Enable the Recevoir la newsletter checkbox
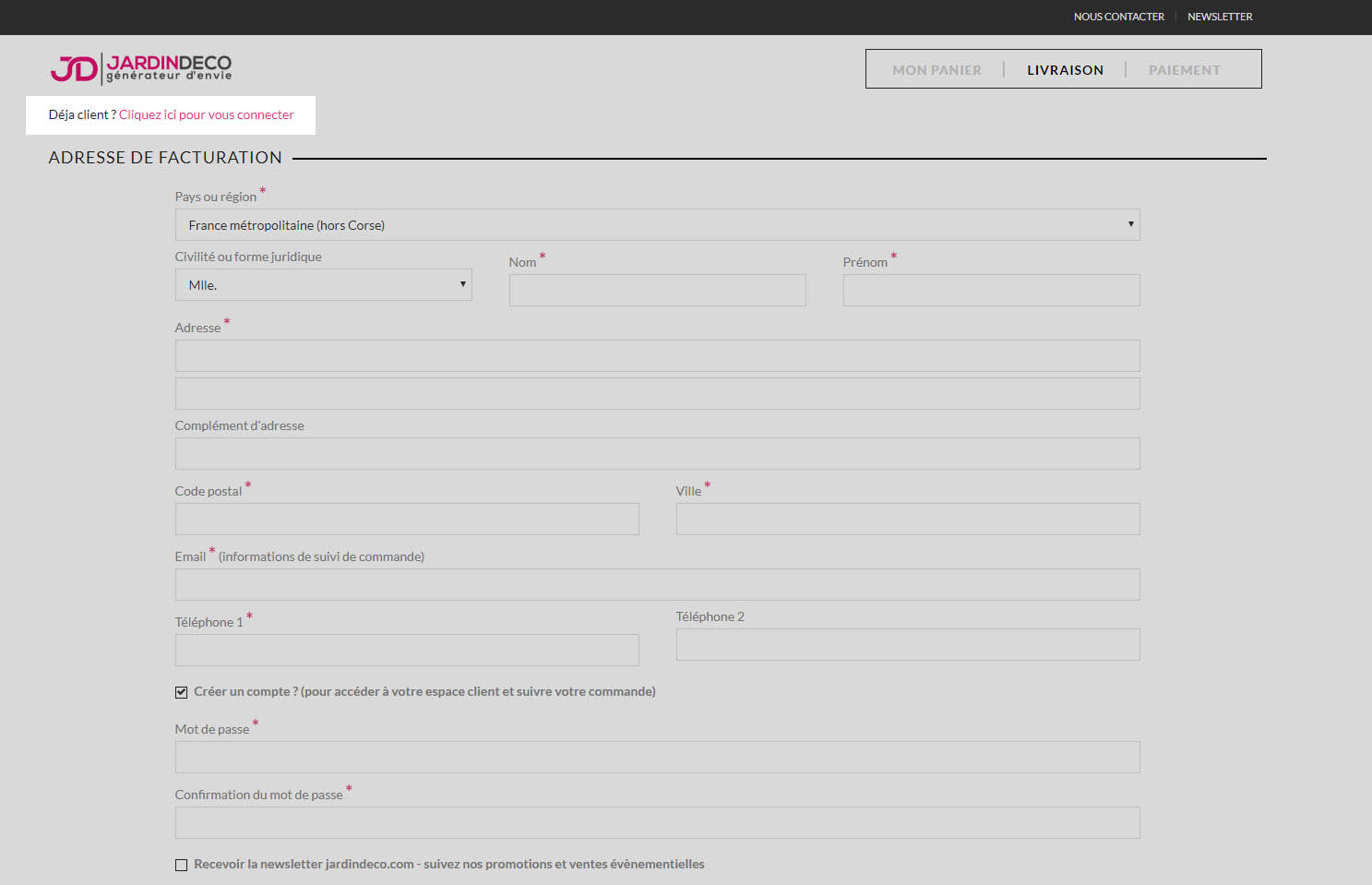The height and width of the screenshot is (885, 1372). point(182,865)
